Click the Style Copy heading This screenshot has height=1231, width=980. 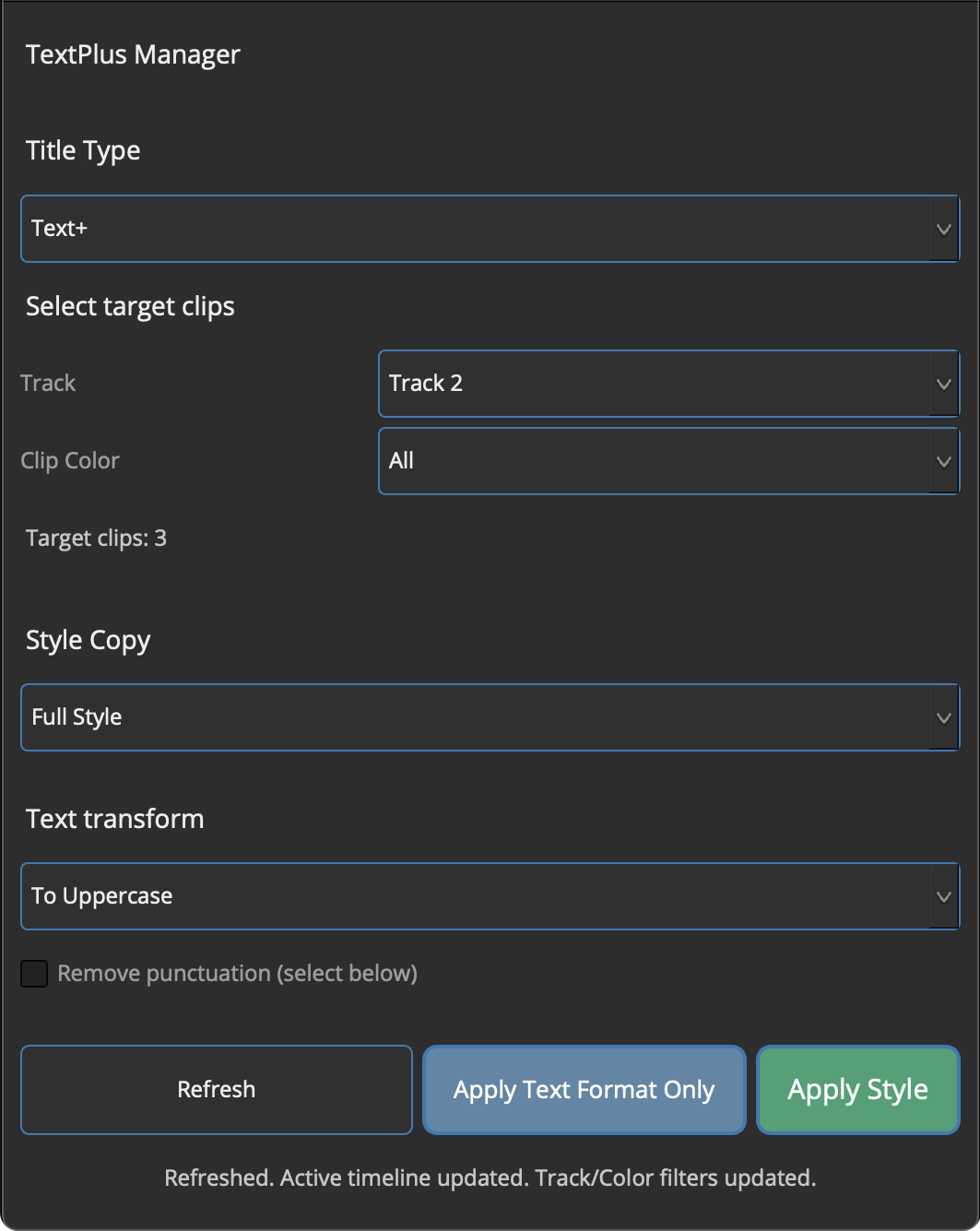point(88,640)
